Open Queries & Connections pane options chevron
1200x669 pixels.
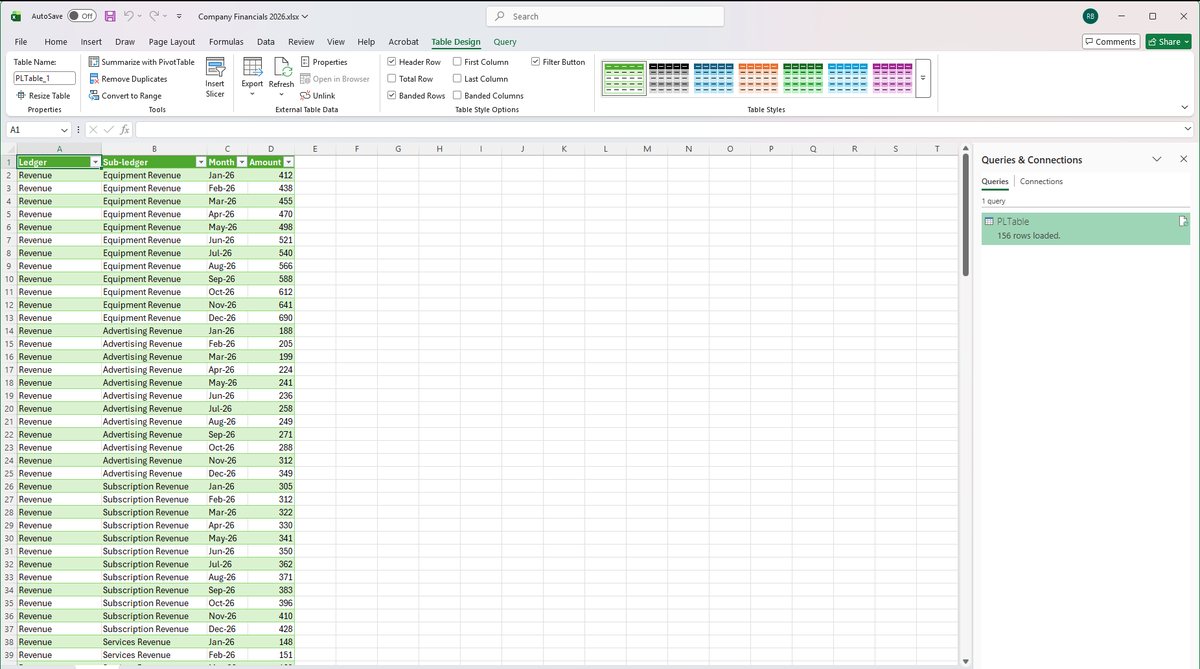click(x=1157, y=159)
